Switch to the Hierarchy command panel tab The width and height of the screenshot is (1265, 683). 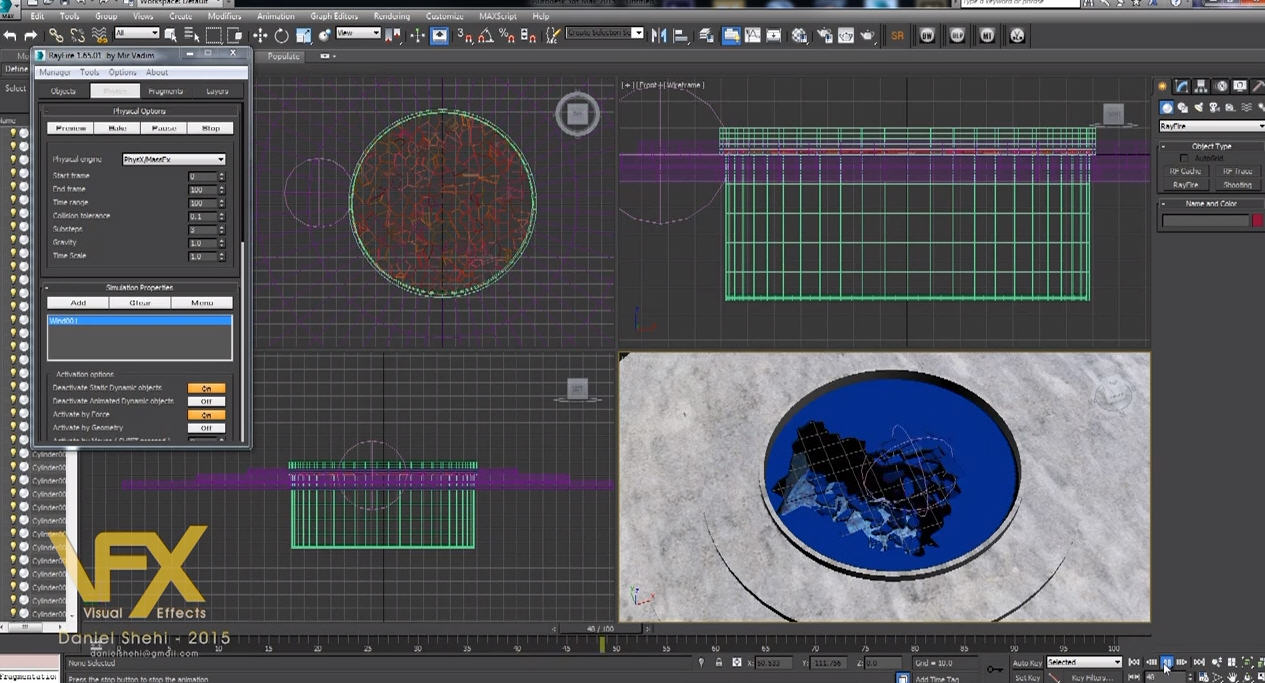point(1201,87)
